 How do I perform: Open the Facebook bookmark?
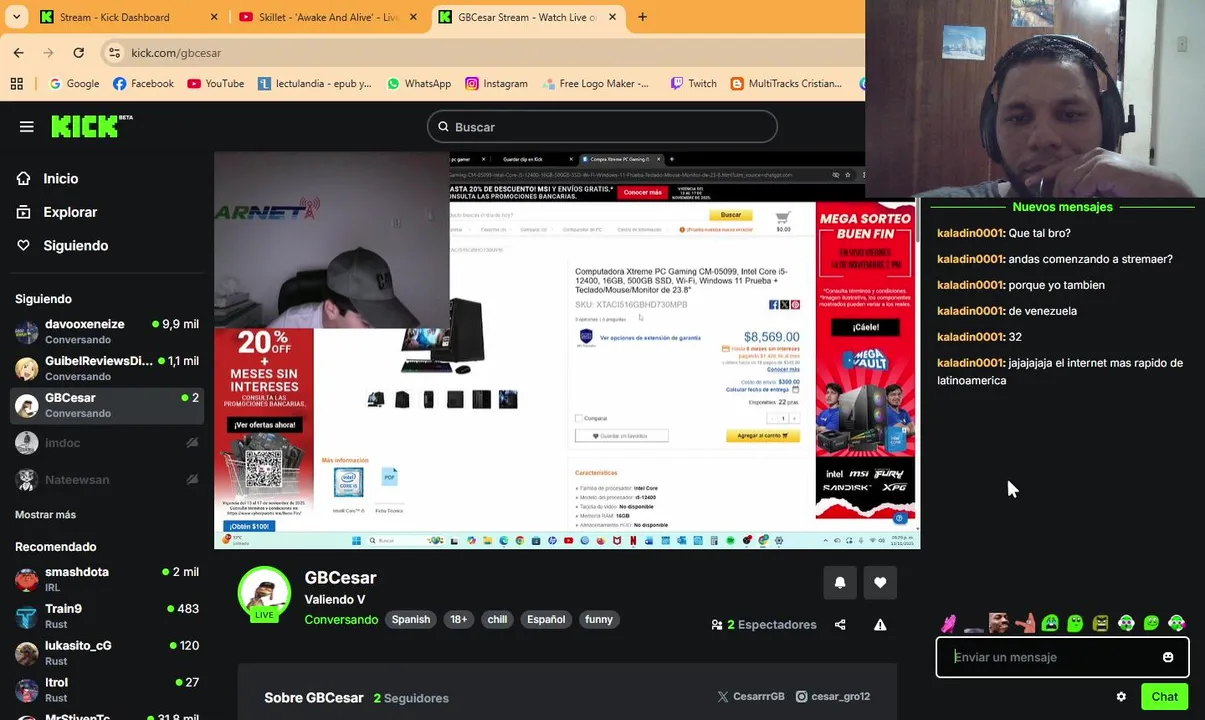point(143,84)
